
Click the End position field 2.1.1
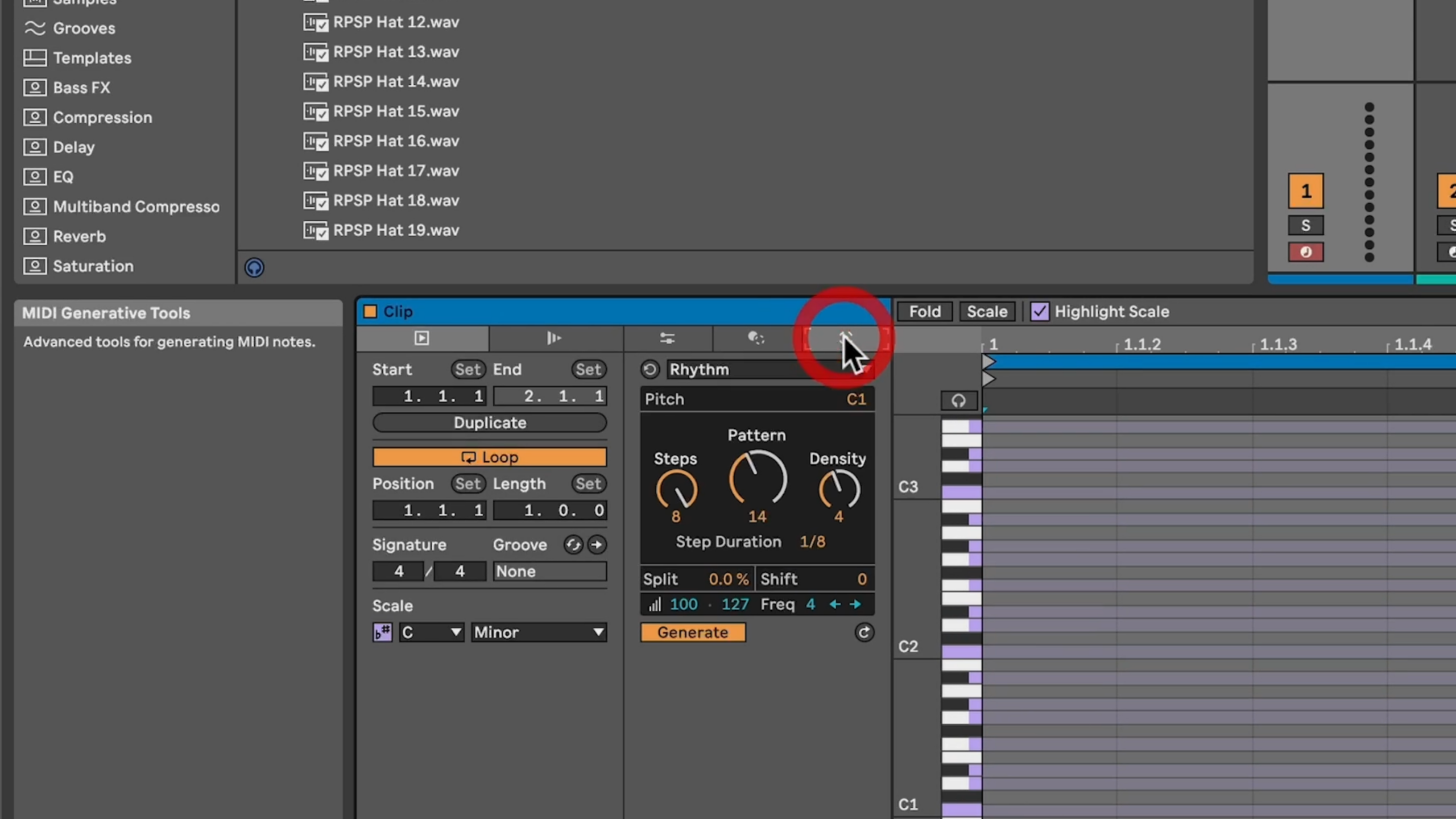pyautogui.click(x=549, y=396)
